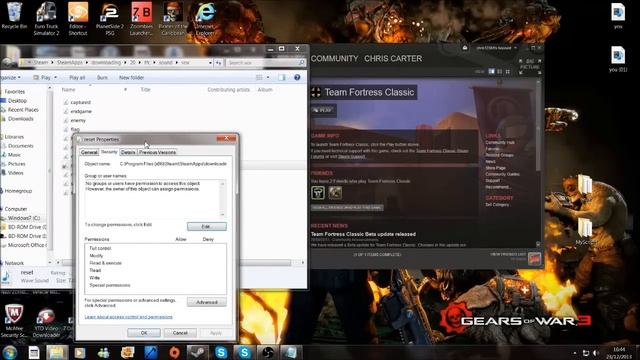Click OK in reset Properties dialog
The height and width of the screenshot is (360, 640).
144,333
